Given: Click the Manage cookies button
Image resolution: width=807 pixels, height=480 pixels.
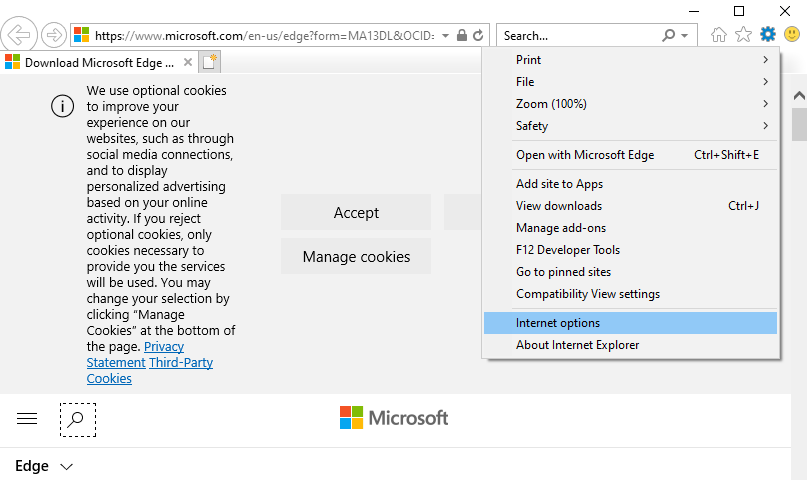Looking at the screenshot, I should (356, 256).
